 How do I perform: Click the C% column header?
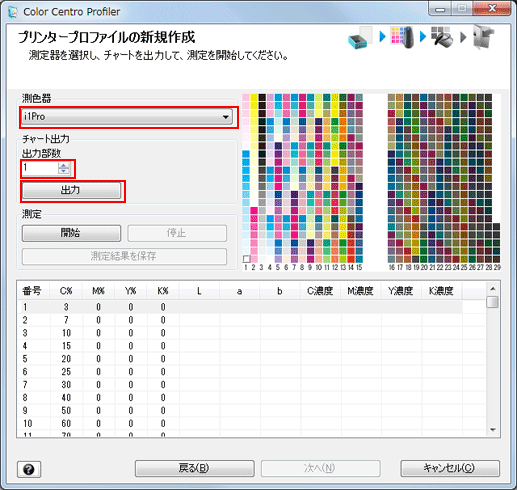(66, 291)
